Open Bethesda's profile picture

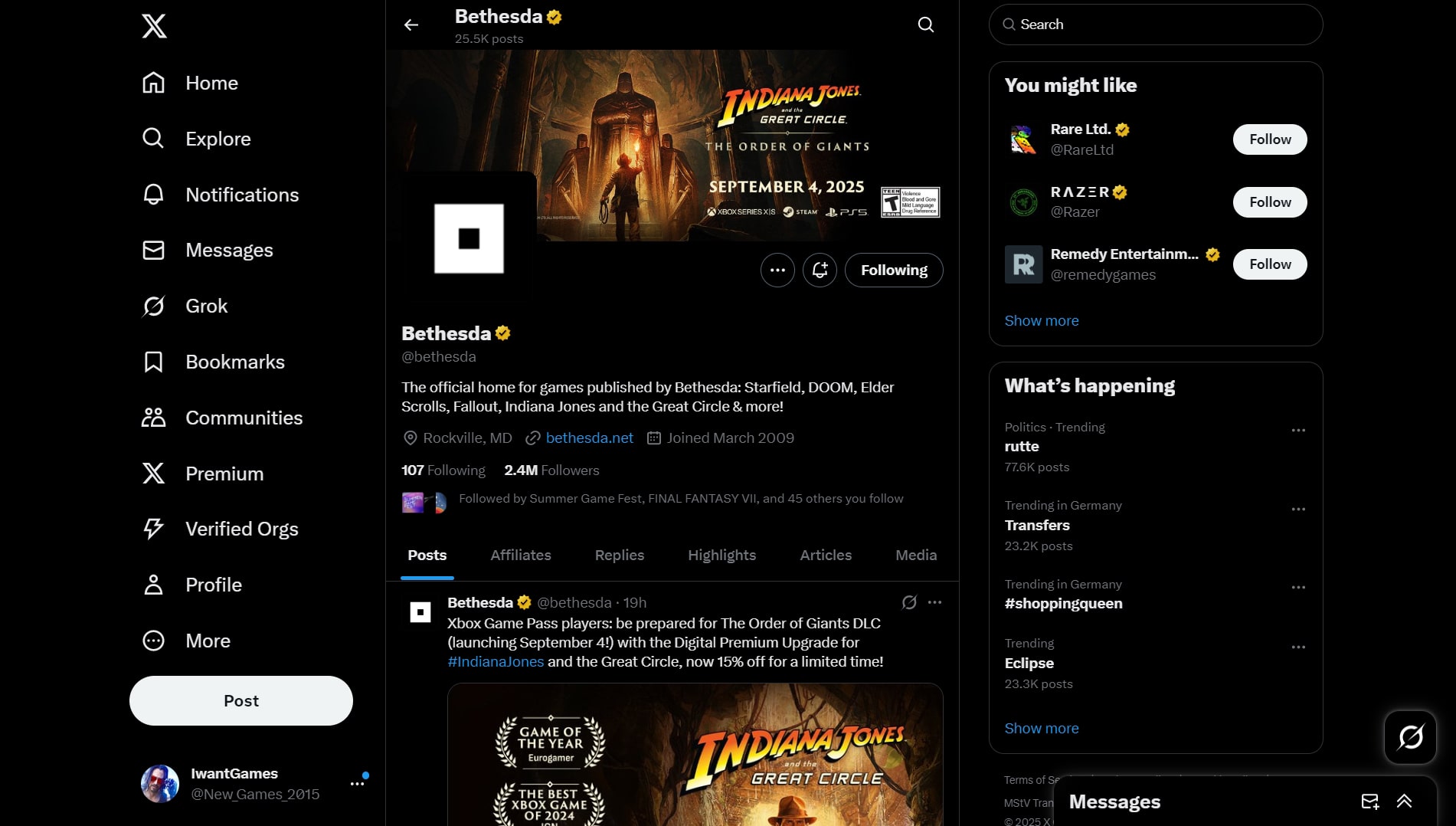(x=469, y=238)
